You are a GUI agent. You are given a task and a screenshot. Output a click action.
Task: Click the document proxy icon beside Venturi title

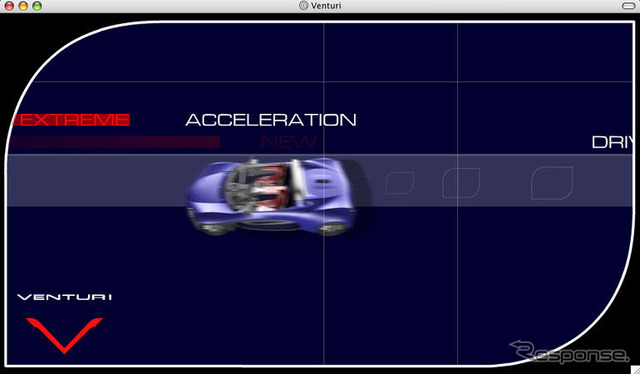click(303, 5)
